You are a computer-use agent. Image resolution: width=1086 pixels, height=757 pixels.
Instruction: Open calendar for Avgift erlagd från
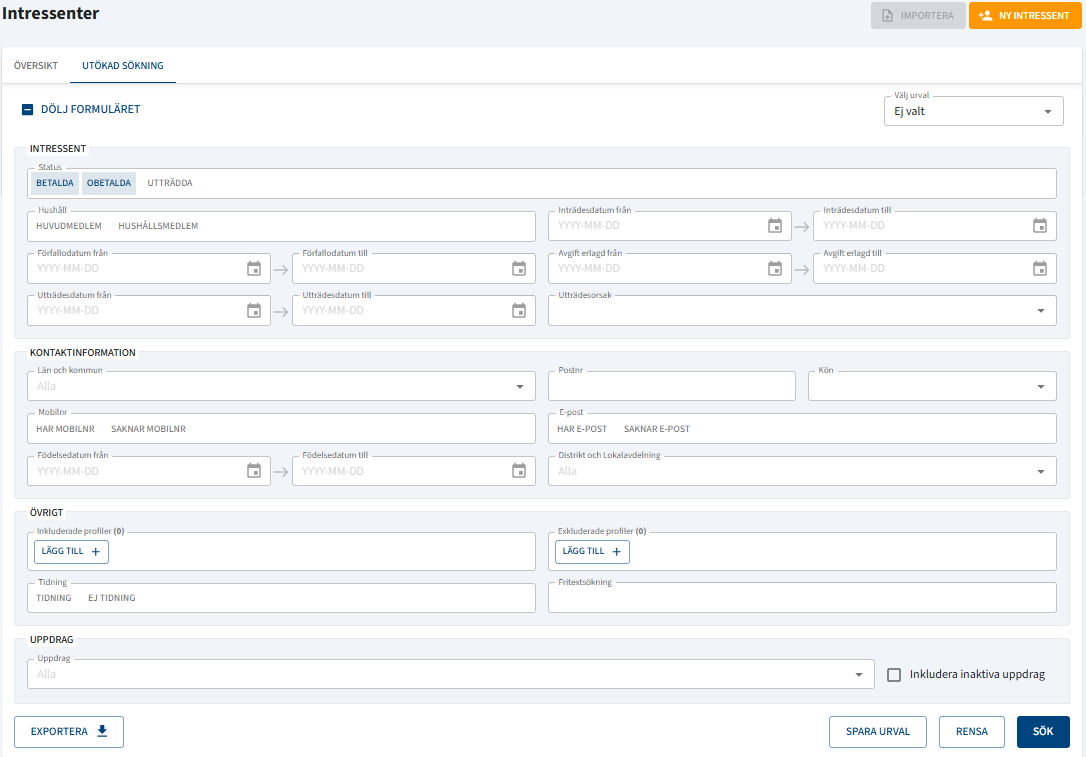click(775, 269)
